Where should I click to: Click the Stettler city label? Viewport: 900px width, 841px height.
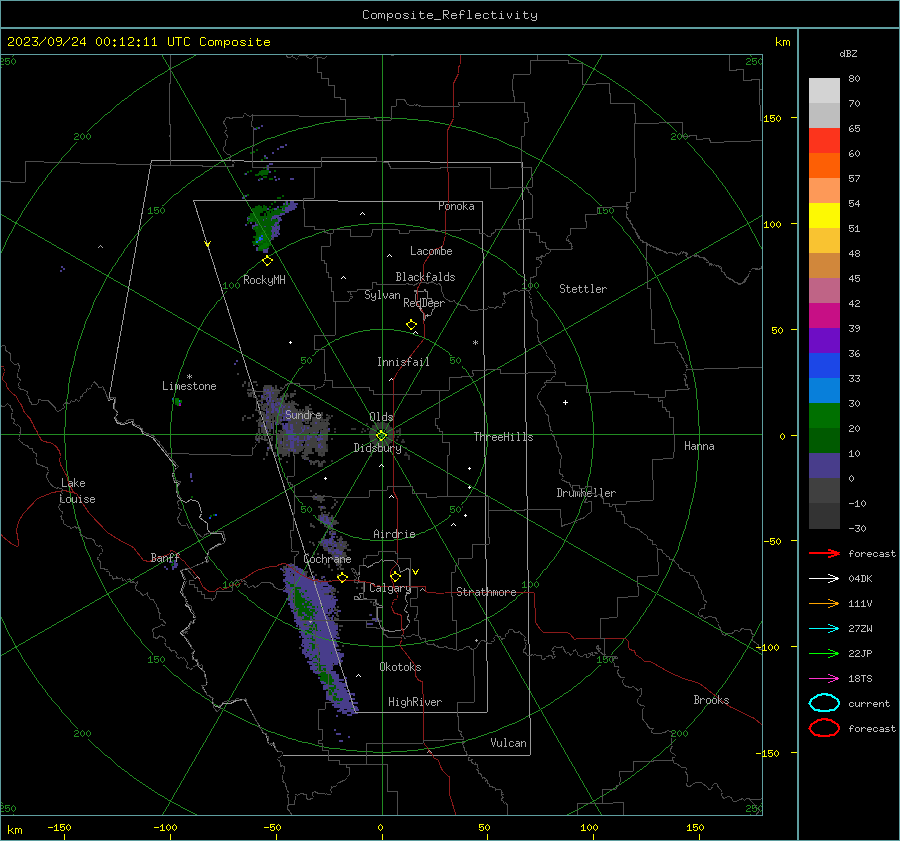pos(583,289)
